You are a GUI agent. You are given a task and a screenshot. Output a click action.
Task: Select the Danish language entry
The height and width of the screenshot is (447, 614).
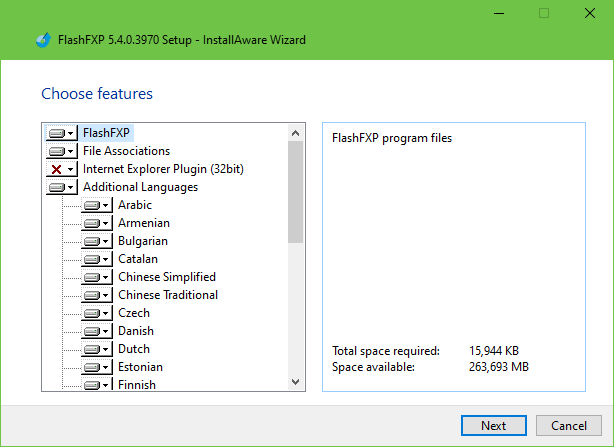tap(136, 331)
